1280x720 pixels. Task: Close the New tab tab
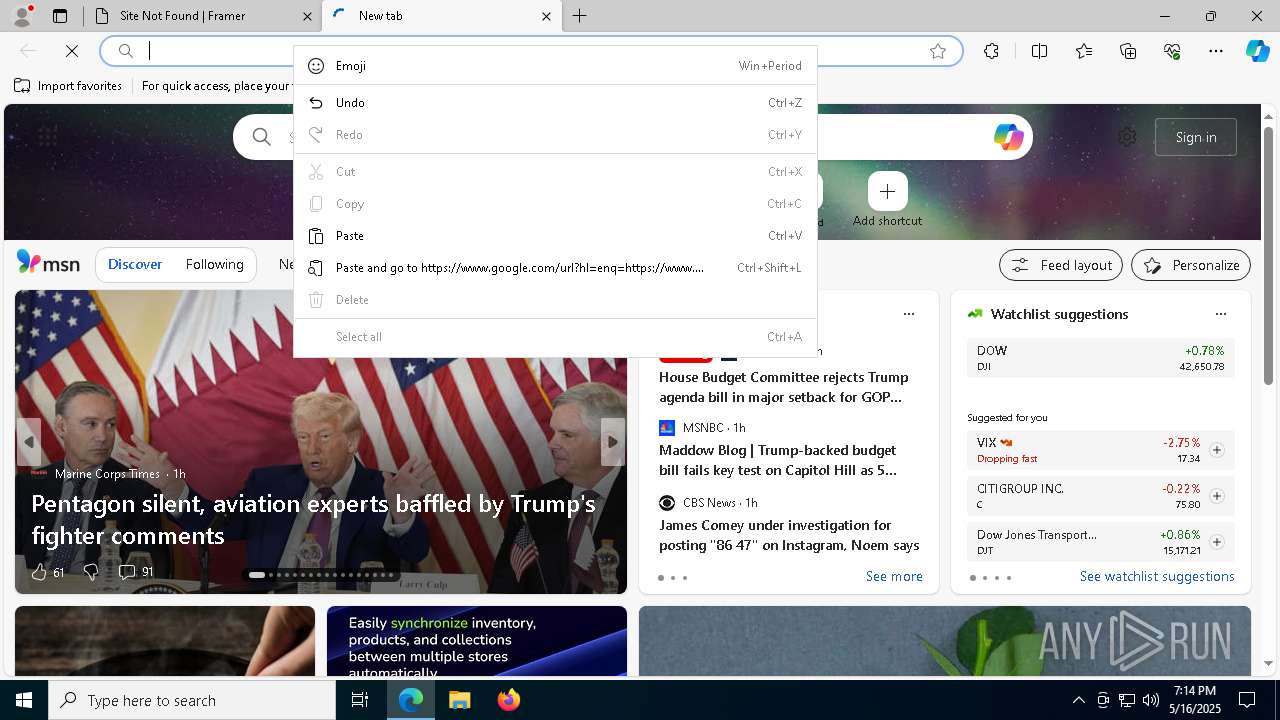[x=546, y=16]
